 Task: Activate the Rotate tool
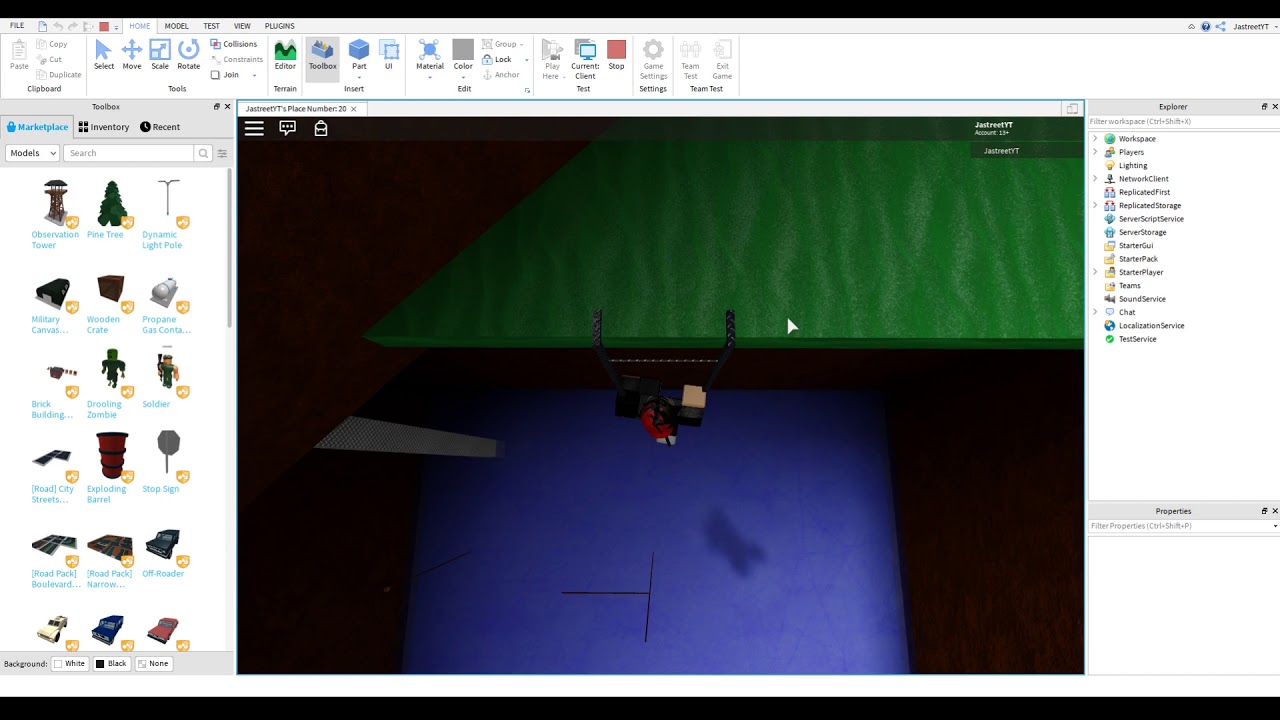pos(188,55)
